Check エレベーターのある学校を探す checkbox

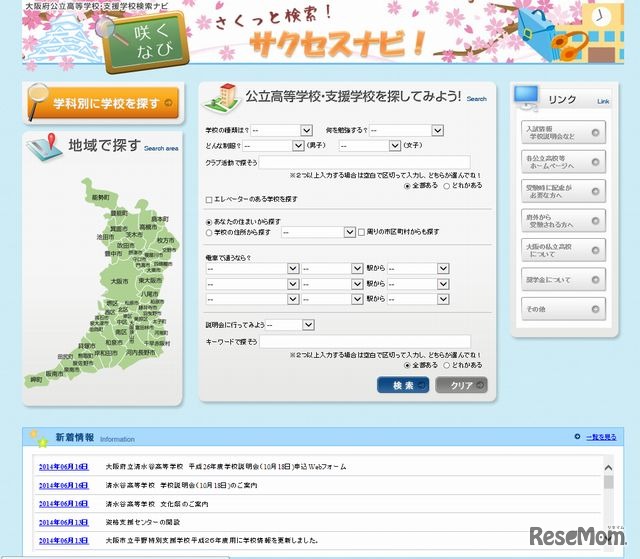pyautogui.click(x=209, y=199)
